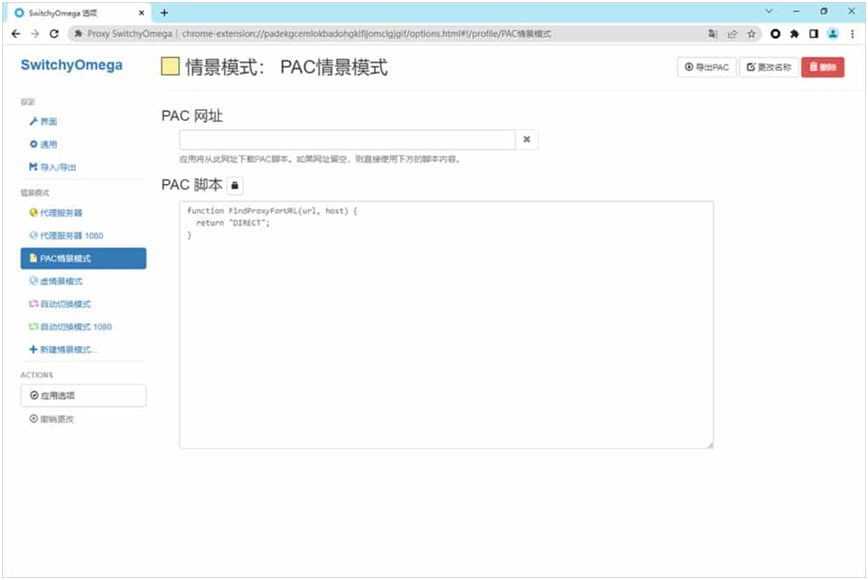Expand the tab search chevron in title bar
868x580 pixels.
(769, 11)
